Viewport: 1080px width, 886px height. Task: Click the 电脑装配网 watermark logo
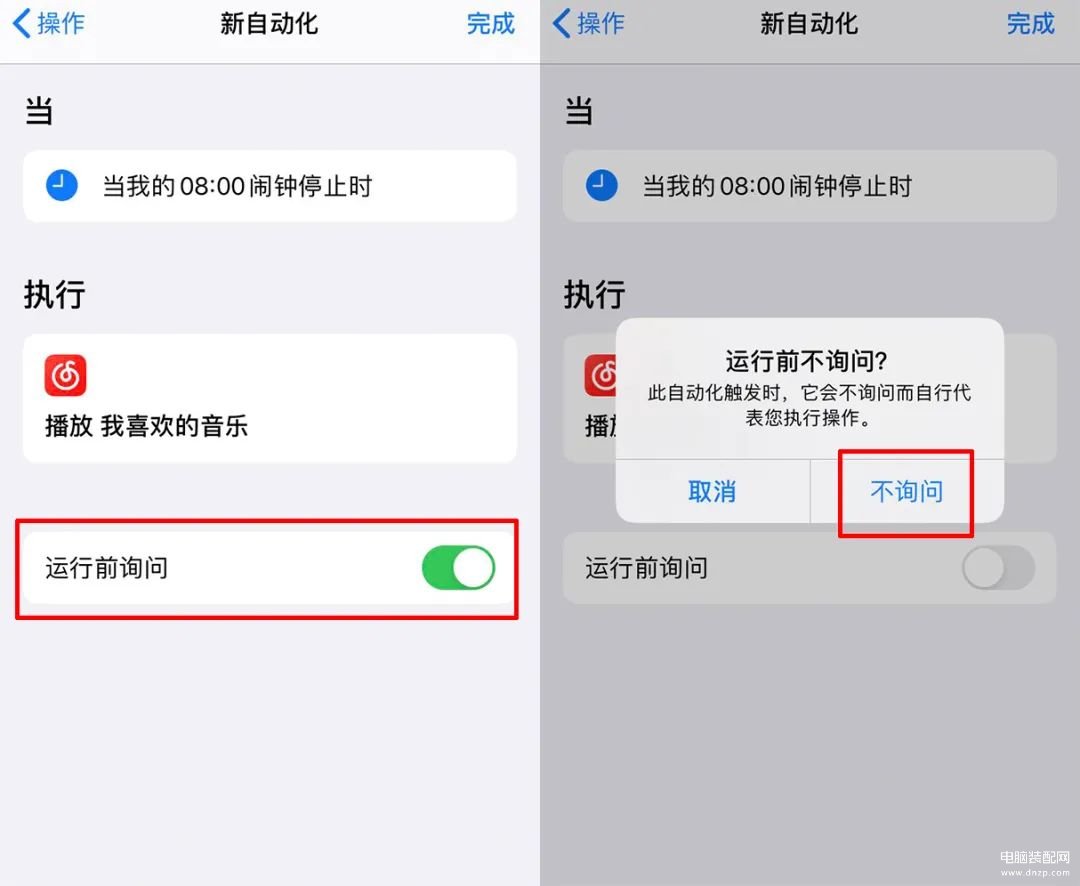[x=1035, y=863]
